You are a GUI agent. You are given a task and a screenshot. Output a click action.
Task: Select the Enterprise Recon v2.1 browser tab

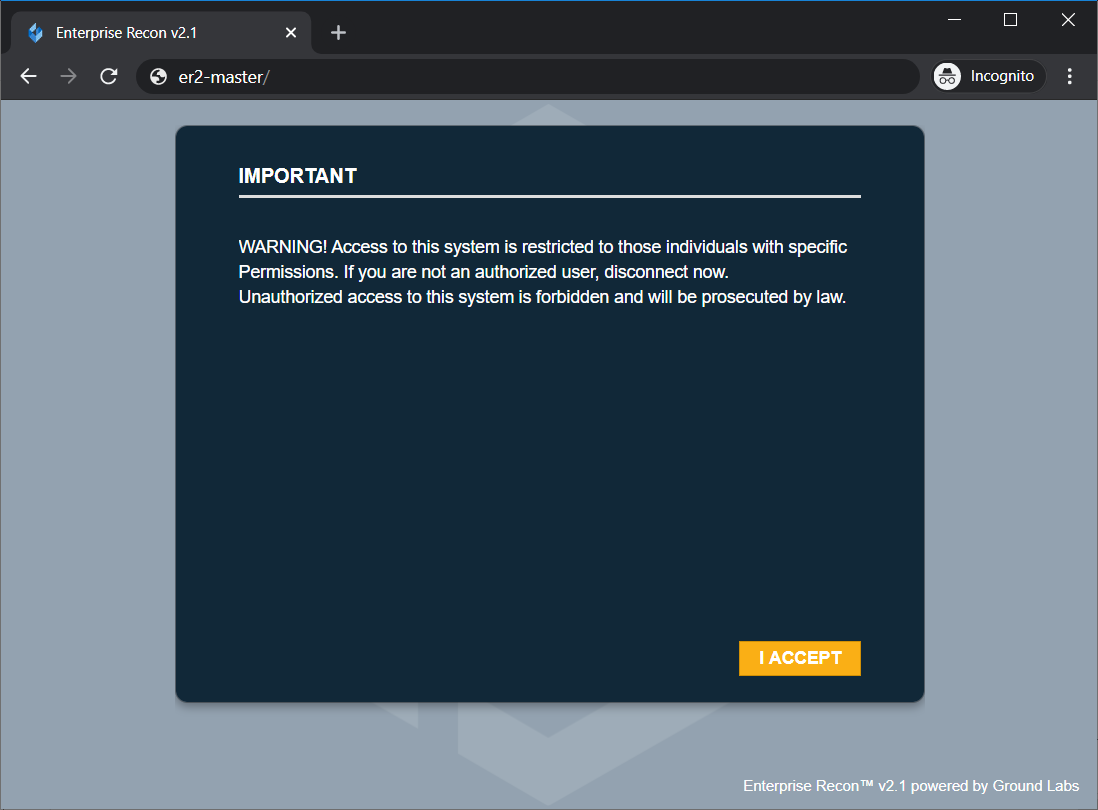(160, 31)
